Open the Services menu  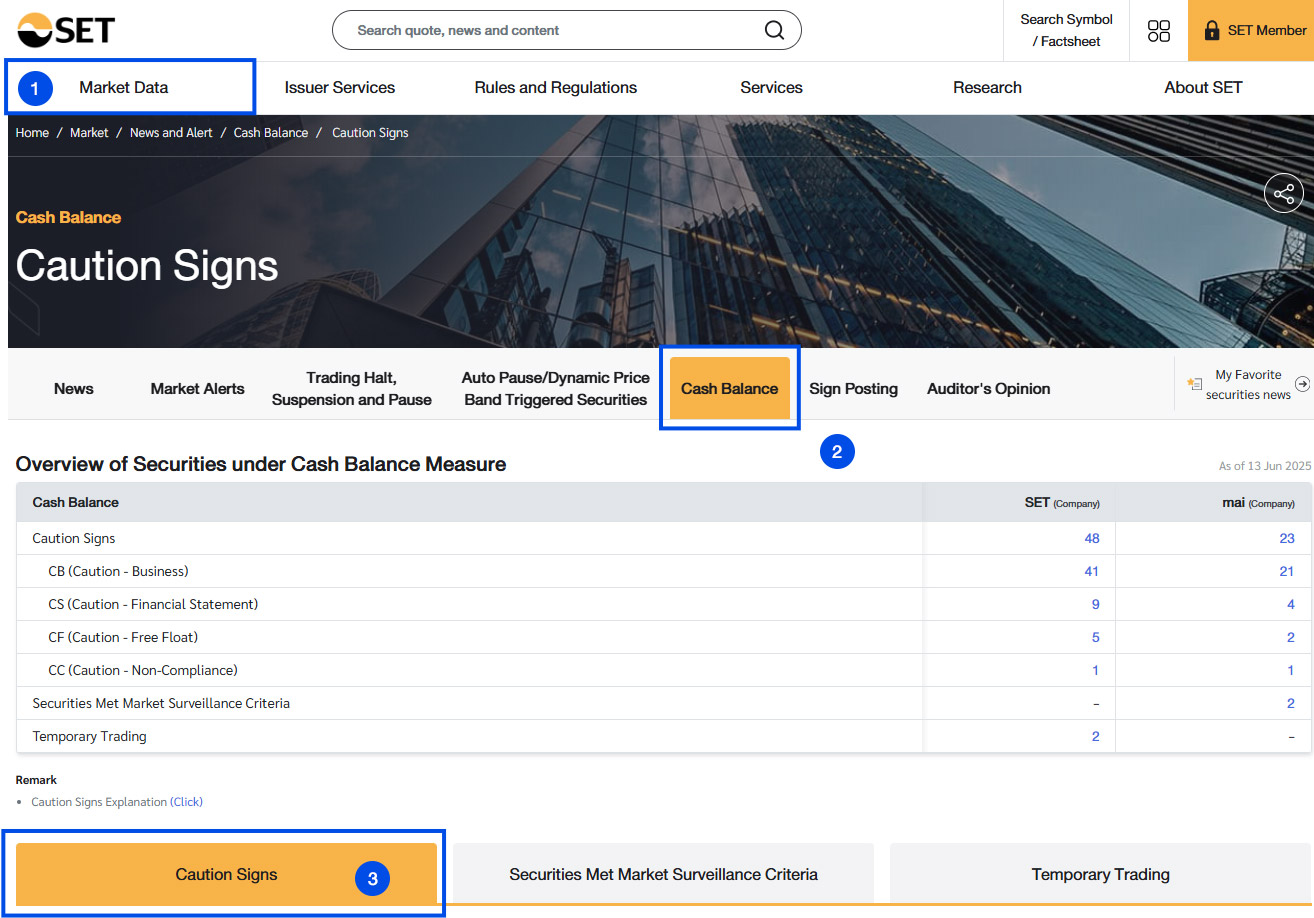tap(771, 87)
